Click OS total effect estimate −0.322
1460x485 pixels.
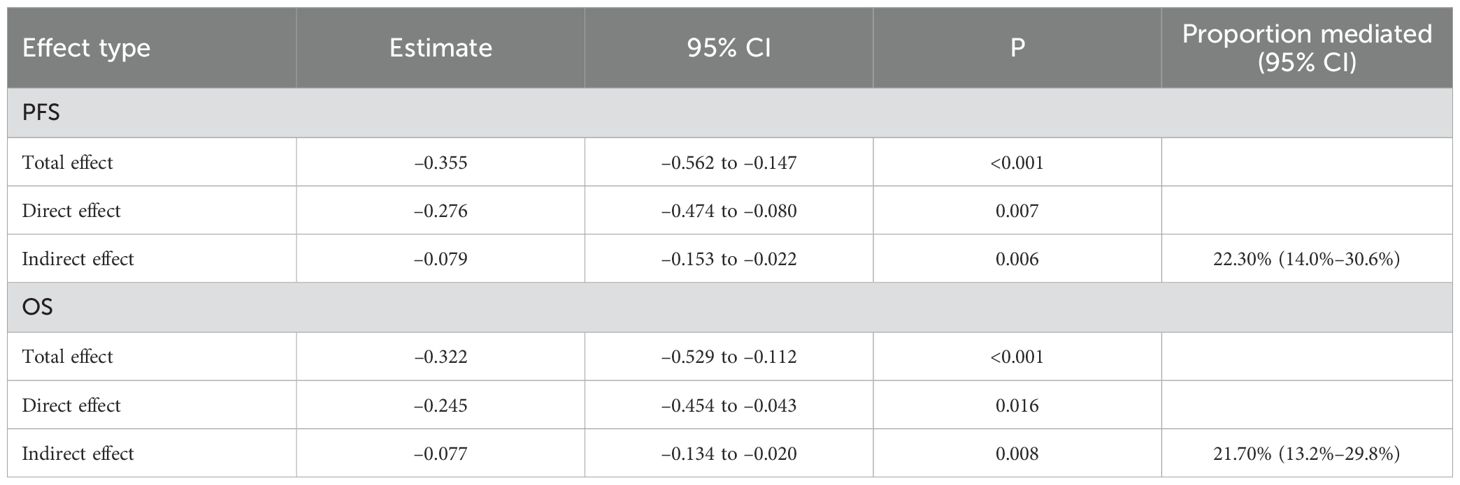(x=440, y=357)
